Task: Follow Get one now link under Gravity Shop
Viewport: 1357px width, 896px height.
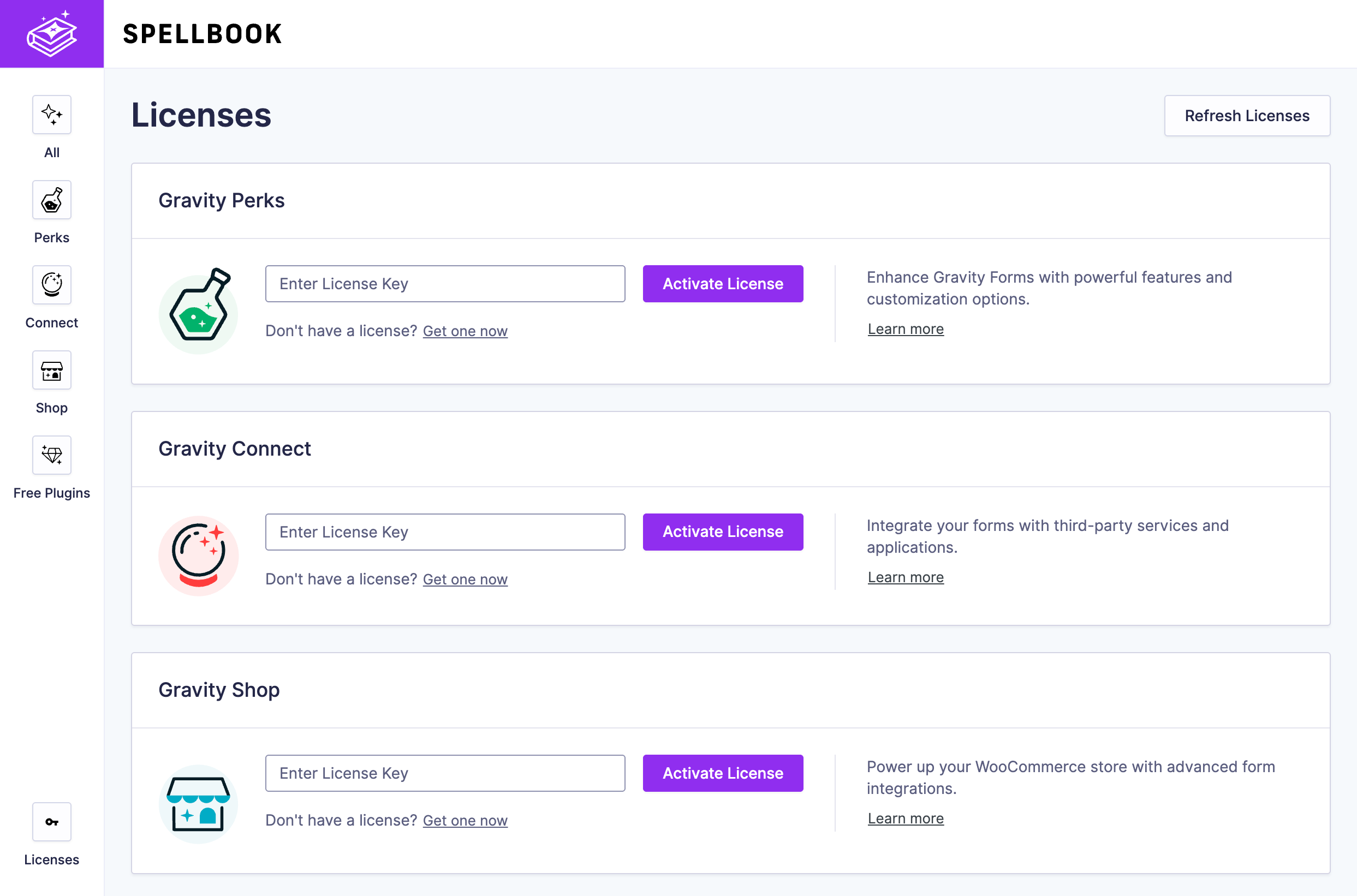Action: [x=465, y=820]
